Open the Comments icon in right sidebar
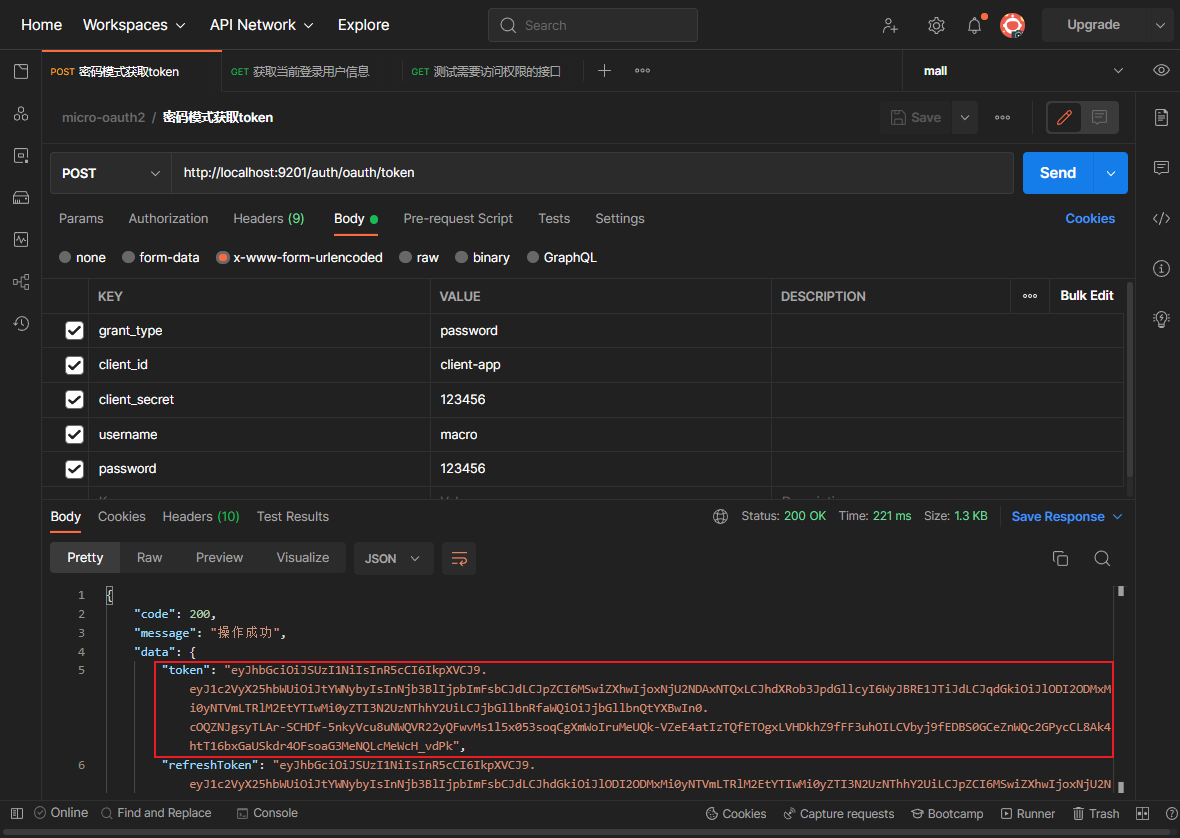 (x=1161, y=167)
